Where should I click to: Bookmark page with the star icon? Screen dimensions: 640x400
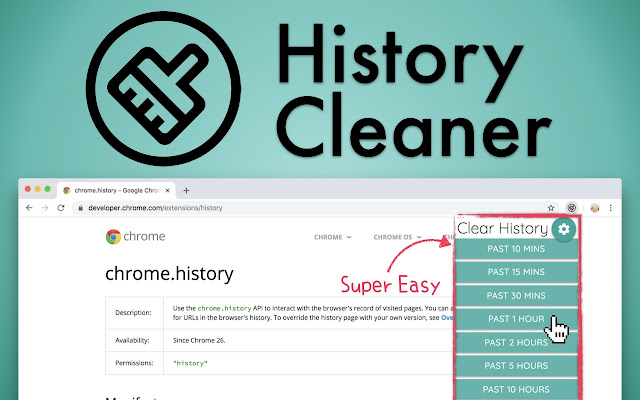(x=551, y=208)
